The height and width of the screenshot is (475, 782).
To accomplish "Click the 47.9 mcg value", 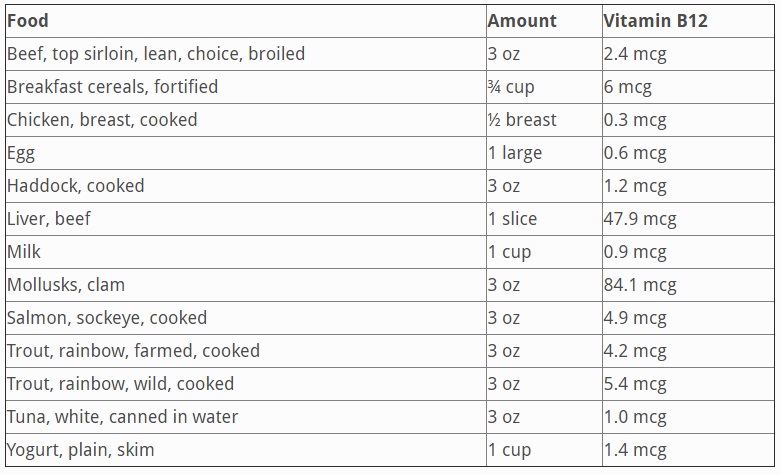I will [x=640, y=219].
